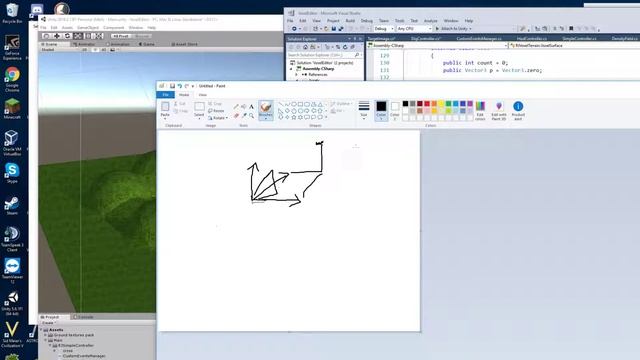Switch to the Asset Store tab in Unity
This screenshot has height=360, width=640.
point(184,44)
